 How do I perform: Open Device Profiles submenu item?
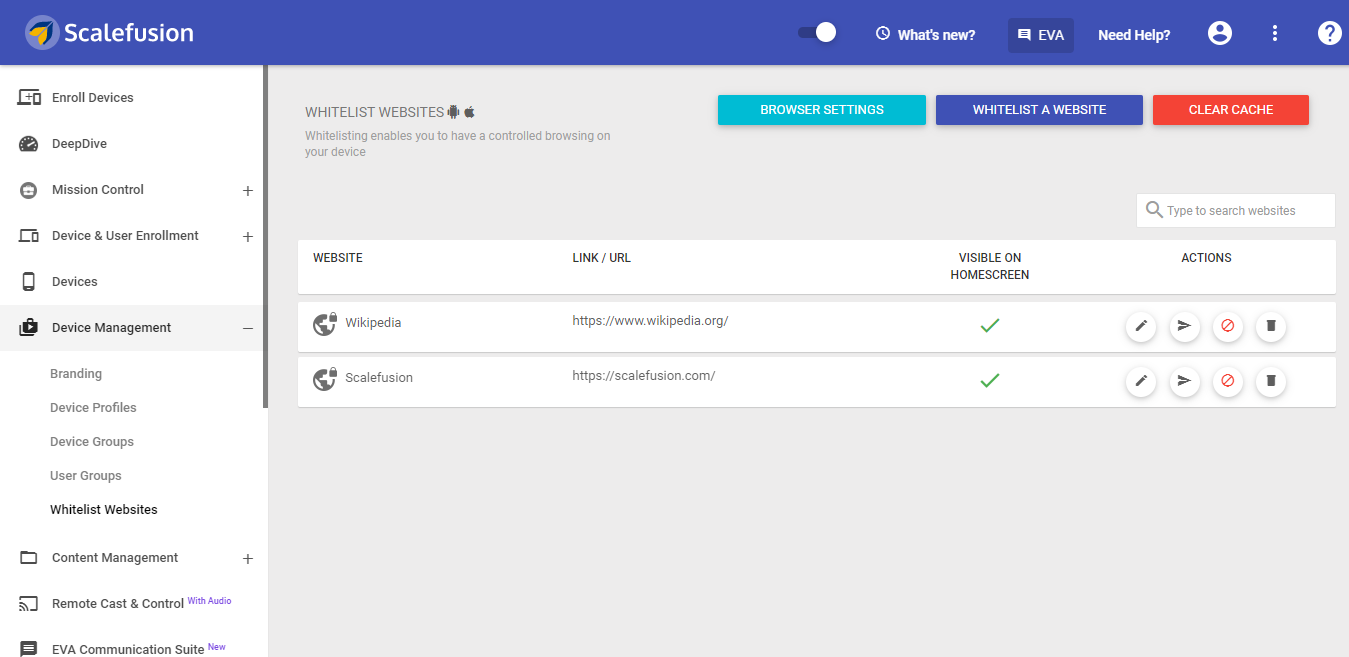tap(93, 407)
